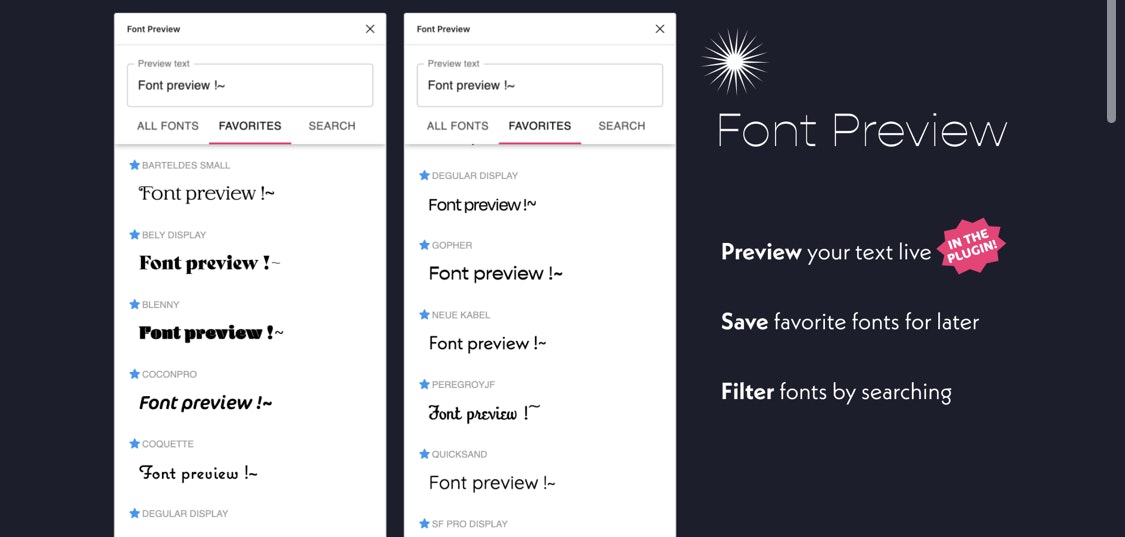Toggle the PeregroyJF favorite star
Screen dimensions: 1125x537
[x=424, y=384]
